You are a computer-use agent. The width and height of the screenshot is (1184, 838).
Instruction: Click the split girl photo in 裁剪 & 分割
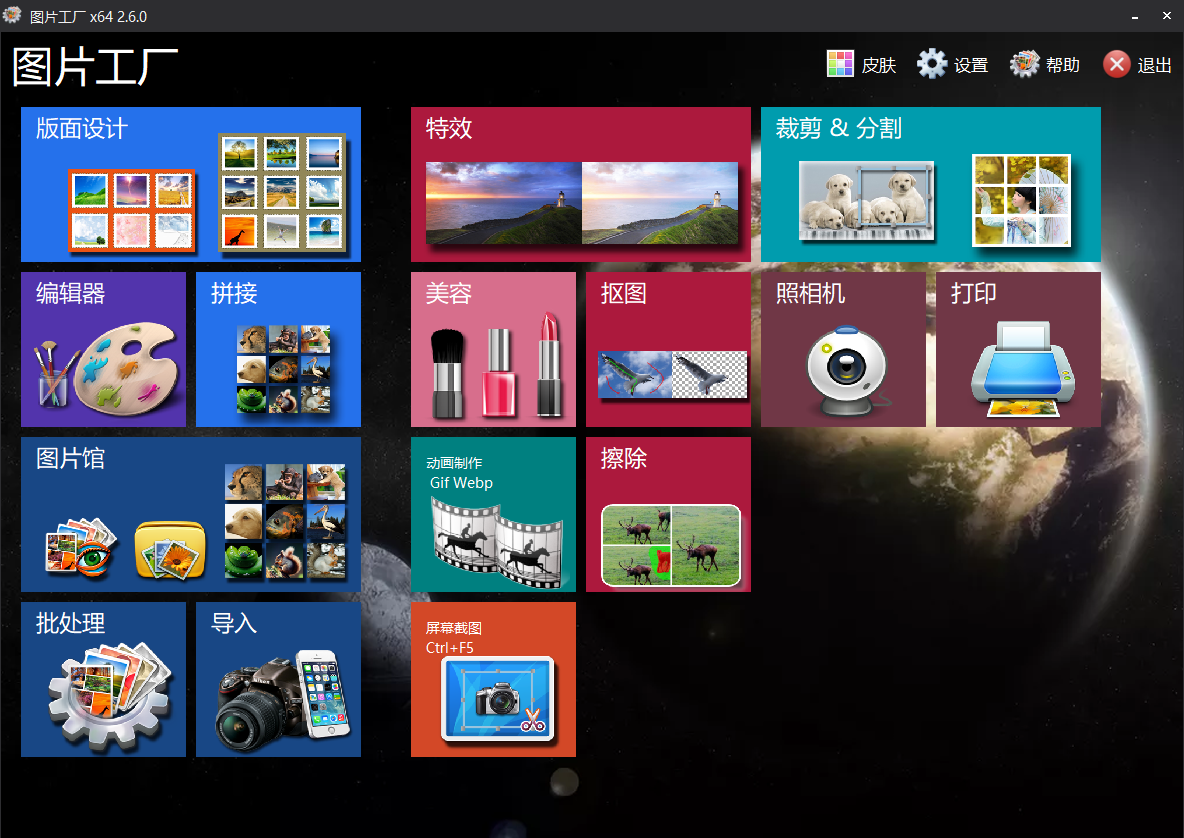click(1022, 200)
